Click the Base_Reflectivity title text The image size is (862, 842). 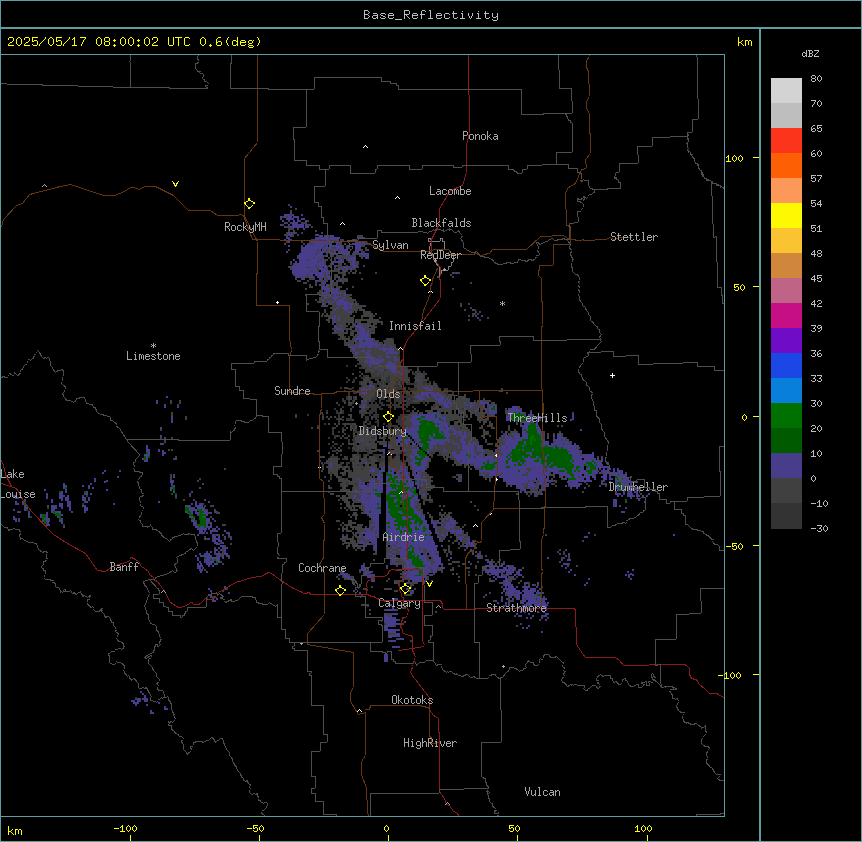pyautogui.click(x=431, y=15)
